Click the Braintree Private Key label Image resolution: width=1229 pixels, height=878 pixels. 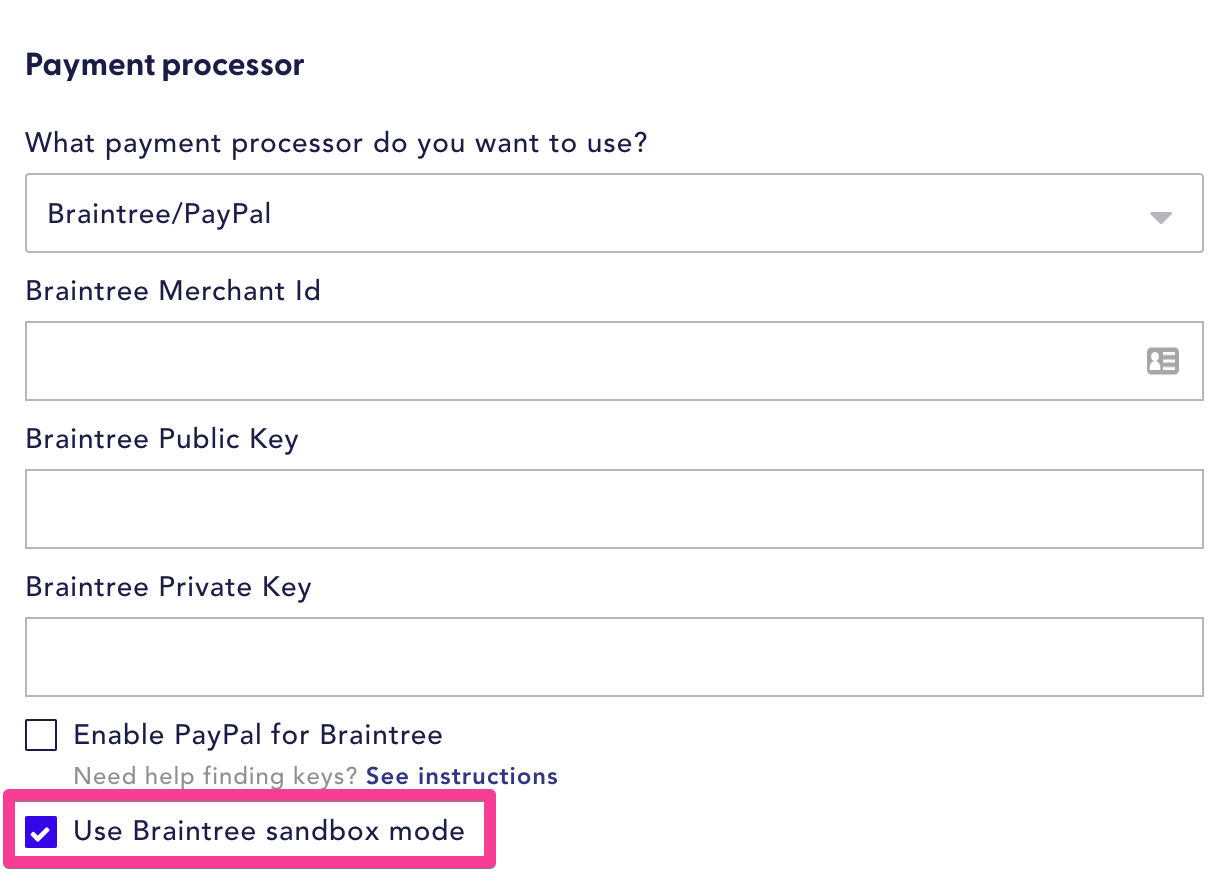coord(168,587)
